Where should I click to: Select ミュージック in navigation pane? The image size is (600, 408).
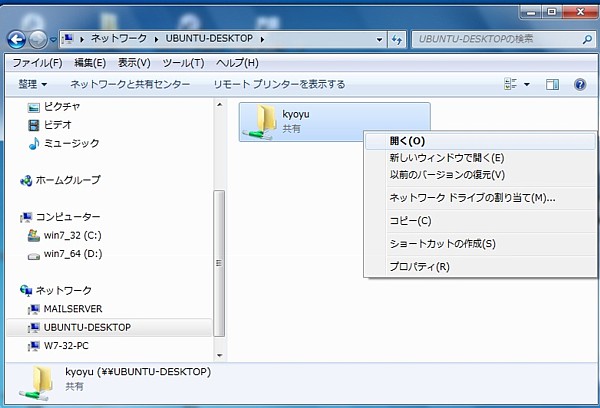[71, 143]
